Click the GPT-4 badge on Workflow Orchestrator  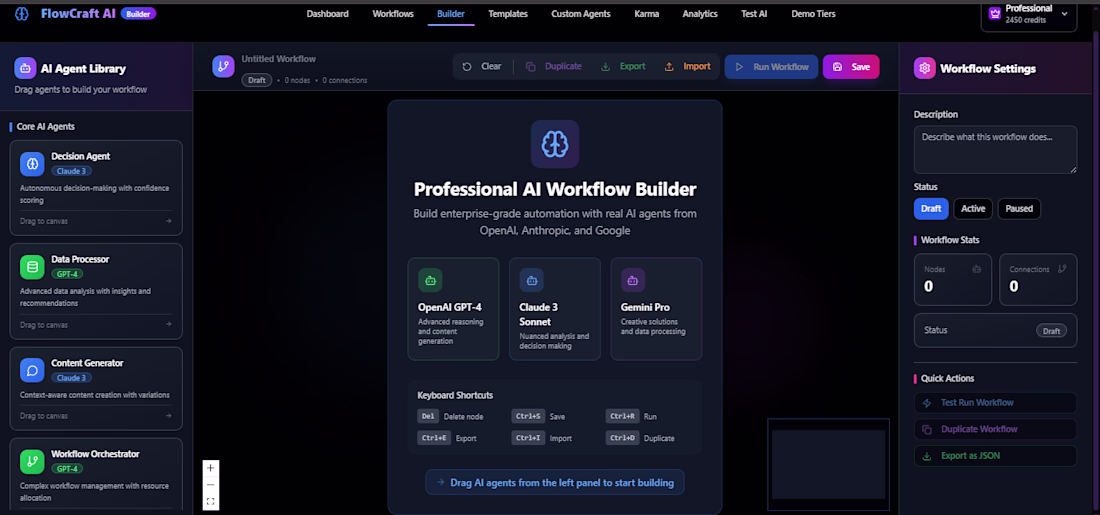[67, 469]
